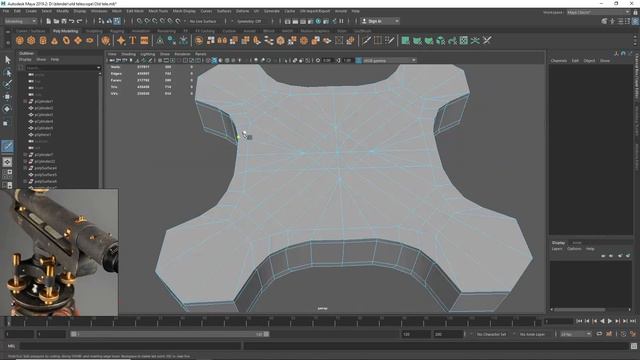Choose the Move tool in the toolbox
The height and width of the screenshot is (360, 640).
7,97
